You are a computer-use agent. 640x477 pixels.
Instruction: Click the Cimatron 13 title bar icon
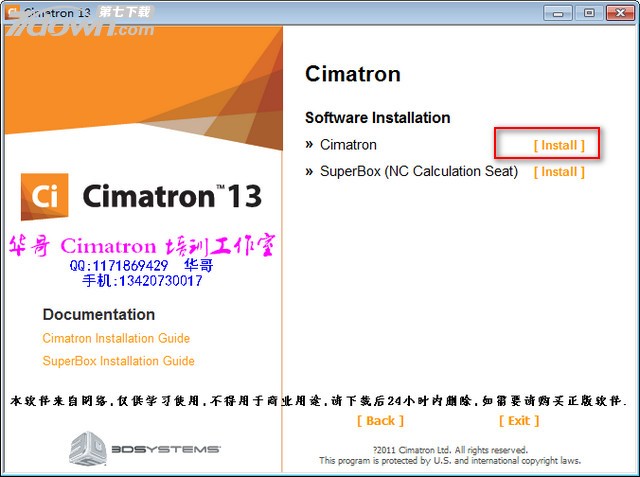(12, 12)
